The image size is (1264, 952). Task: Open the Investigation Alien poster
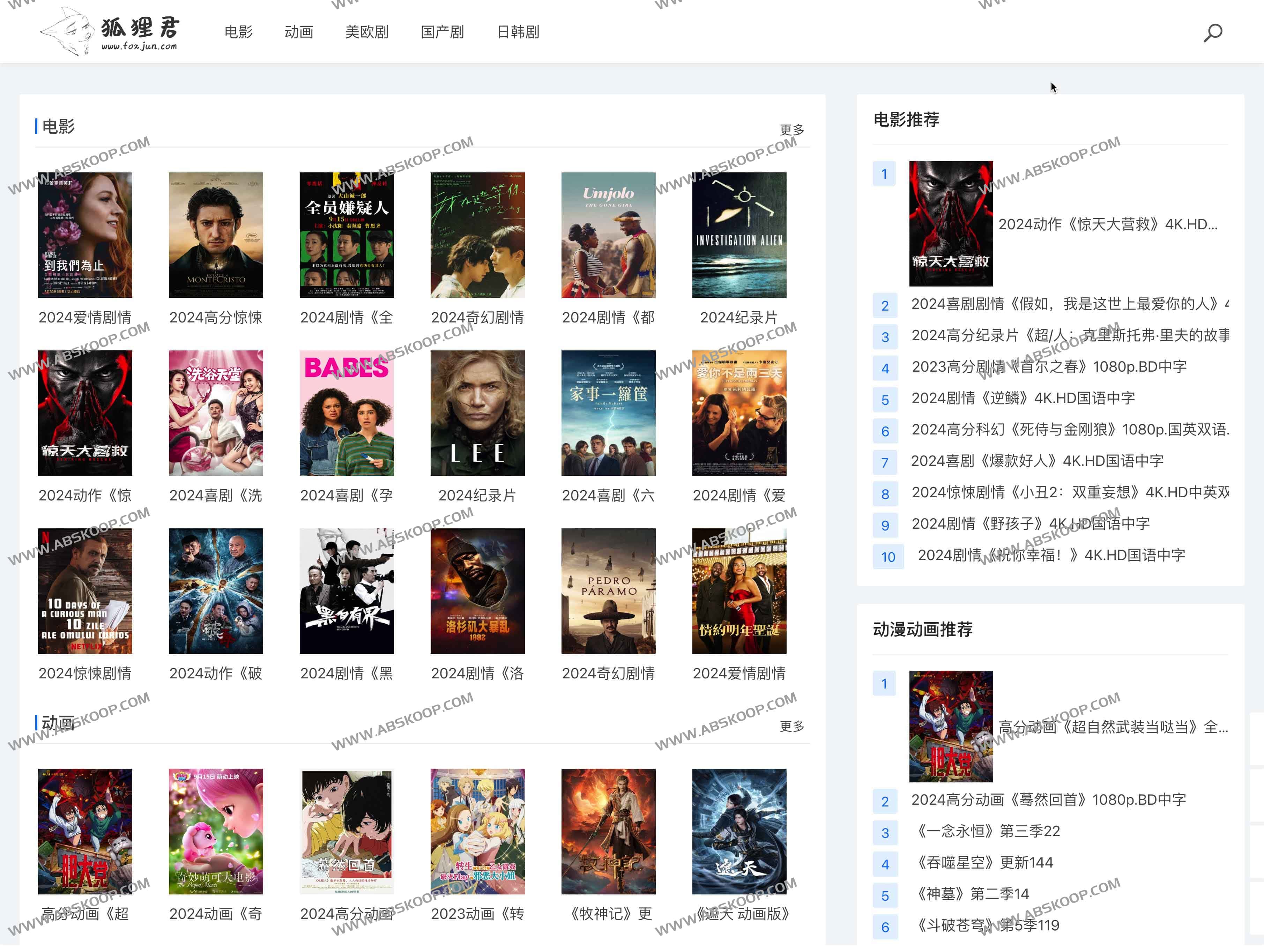tap(739, 235)
